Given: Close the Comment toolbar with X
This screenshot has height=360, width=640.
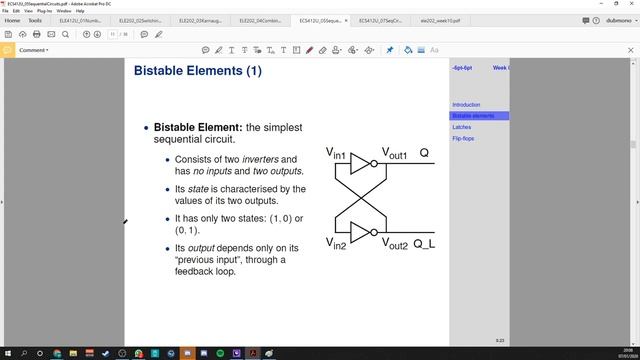Looking at the screenshot, I should point(631,50).
